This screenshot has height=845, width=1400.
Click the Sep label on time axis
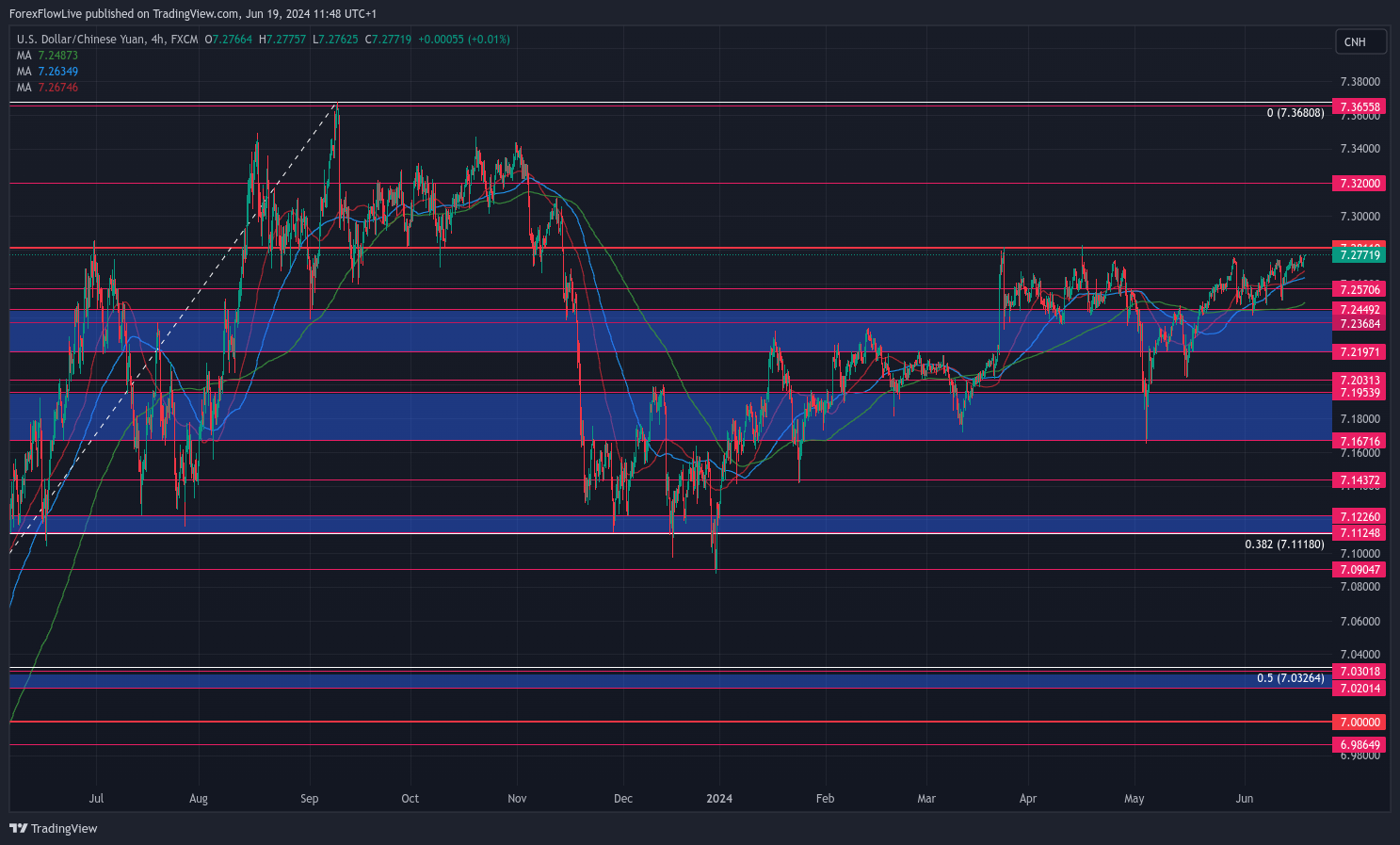310,799
